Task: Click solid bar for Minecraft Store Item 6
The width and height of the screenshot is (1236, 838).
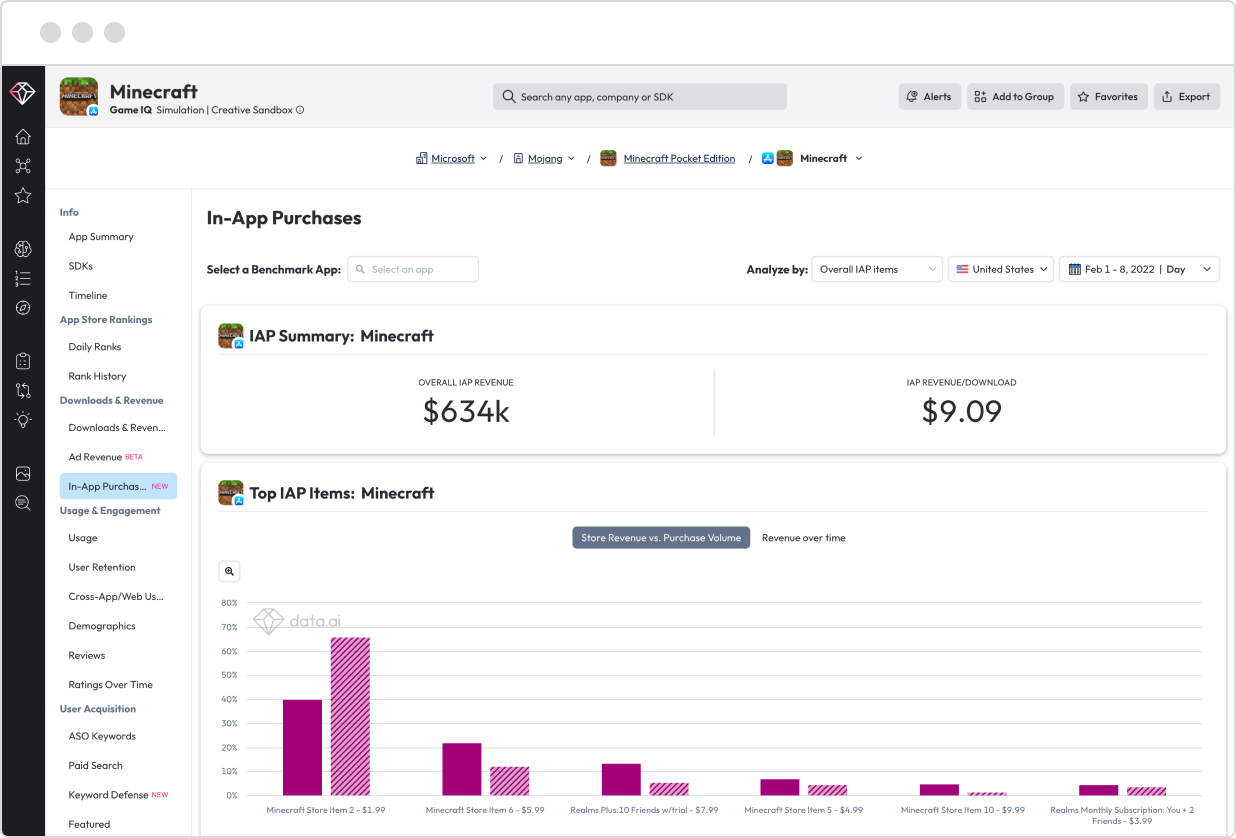Action: 462,769
